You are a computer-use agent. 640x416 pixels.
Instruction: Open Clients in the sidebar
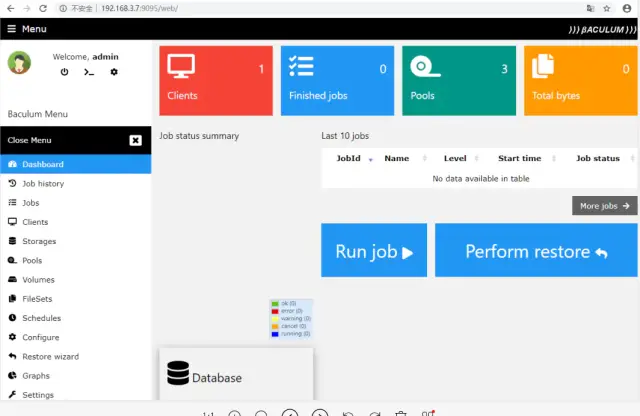coord(76,222)
